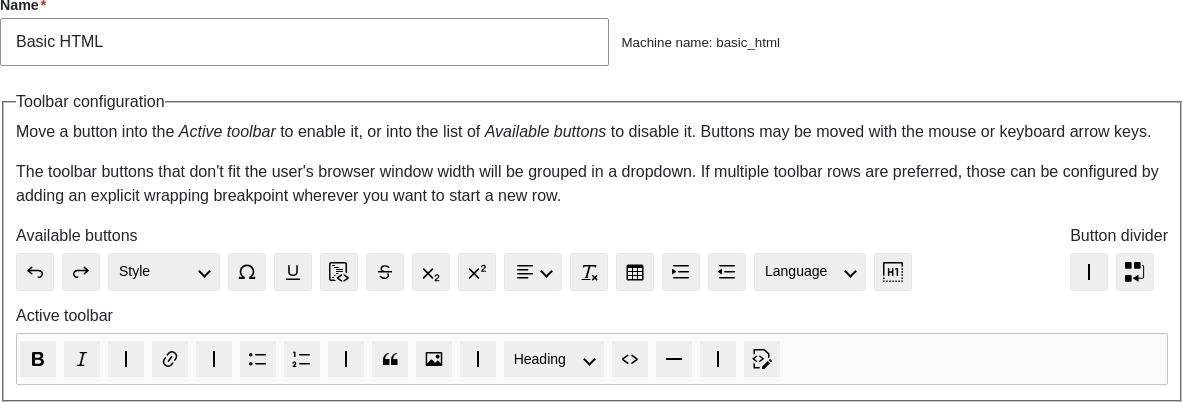Click the Available buttons label
1182x402 pixels.
(x=77, y=235)
